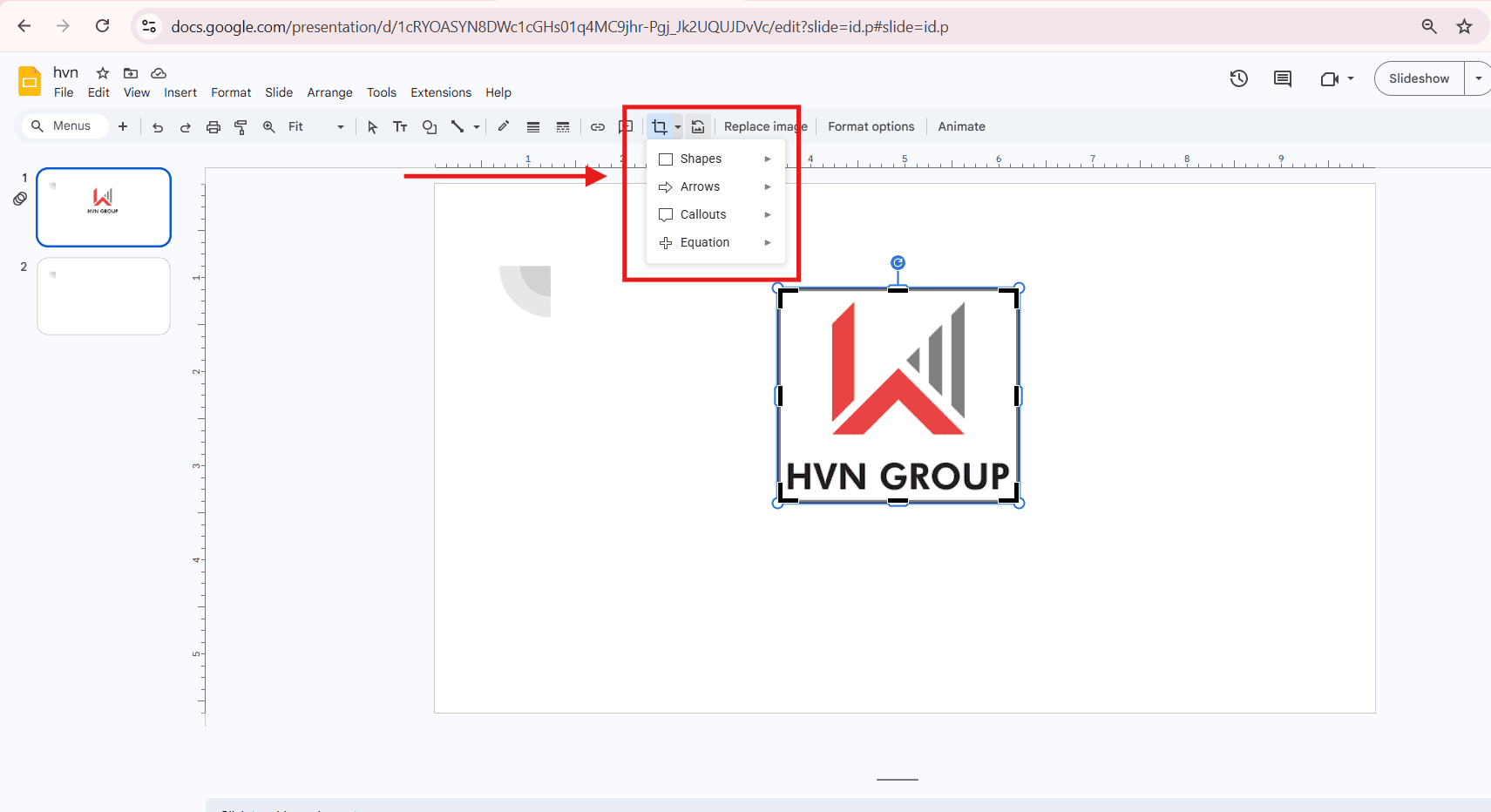Click the image rotation handle
Image resolution: width=1491 pixels, height=812 pixels.
click(898, 262)
